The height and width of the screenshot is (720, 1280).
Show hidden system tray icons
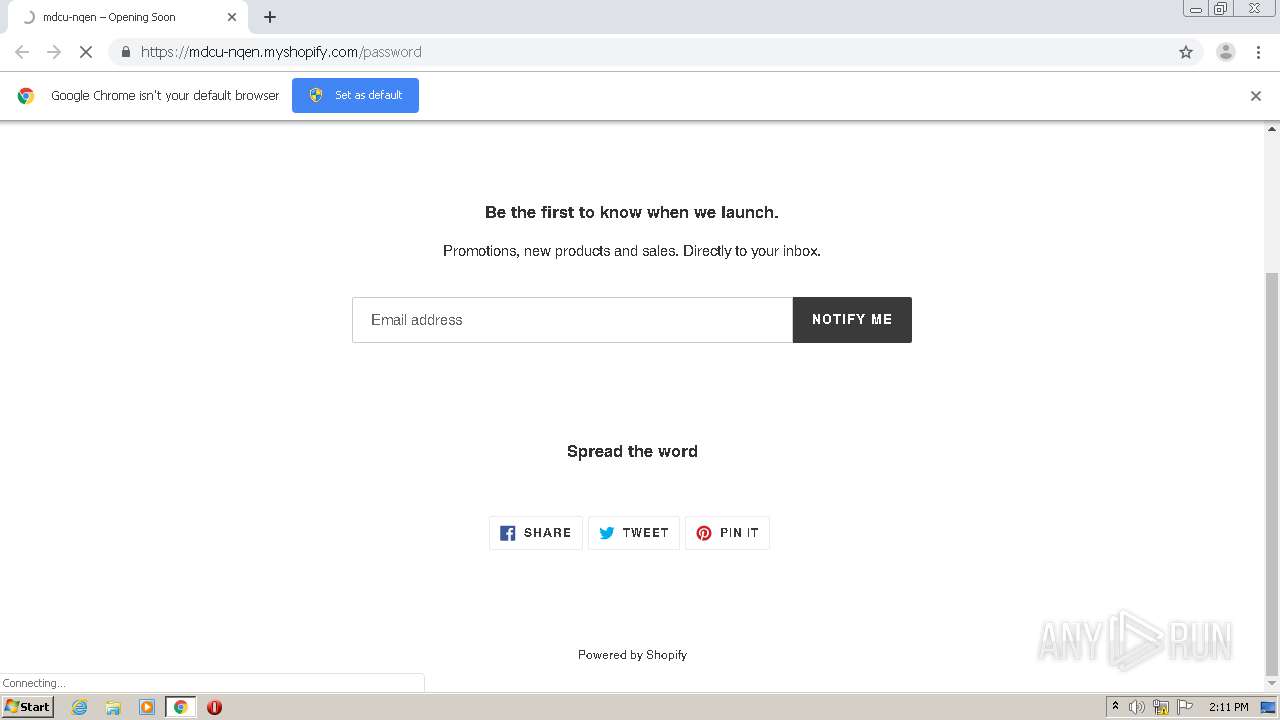1116,706
